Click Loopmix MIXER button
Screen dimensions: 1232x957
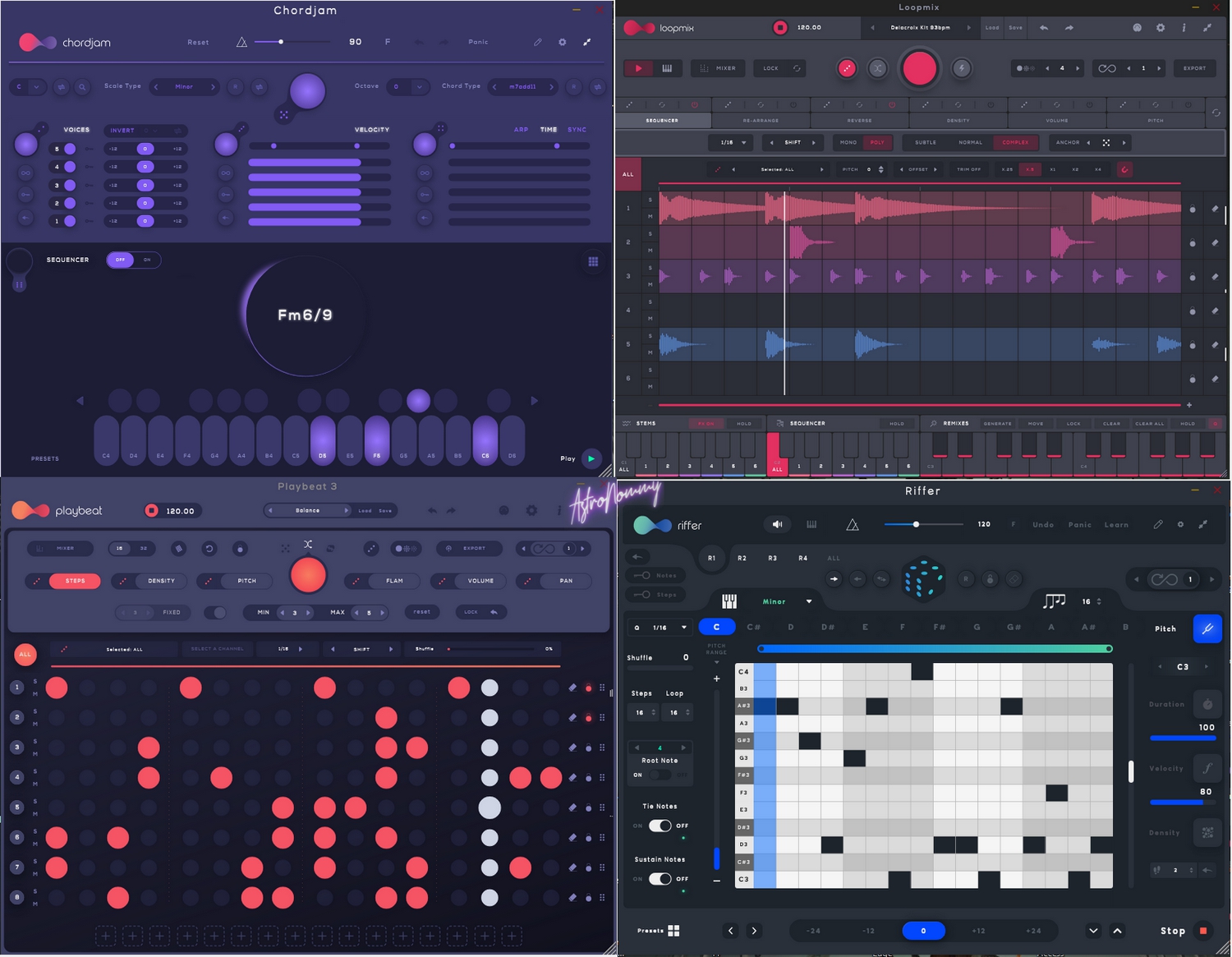(718, 68)
